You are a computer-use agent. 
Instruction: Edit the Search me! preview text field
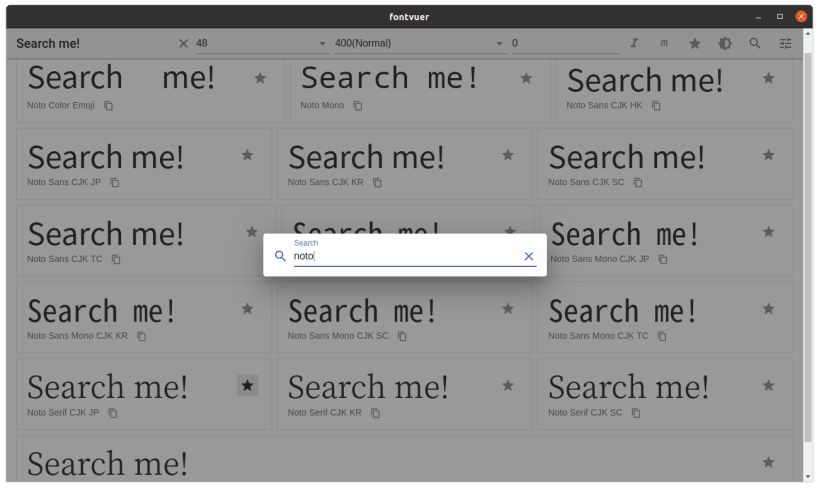[x=96, y=43]
